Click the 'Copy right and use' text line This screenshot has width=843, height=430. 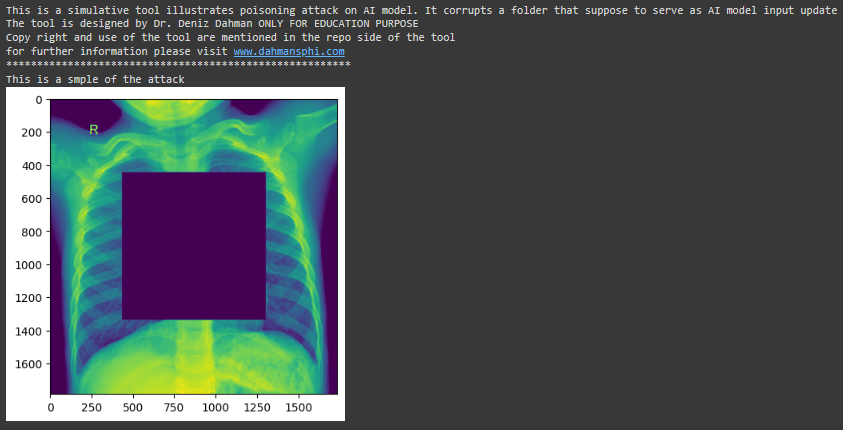(230, 38)
